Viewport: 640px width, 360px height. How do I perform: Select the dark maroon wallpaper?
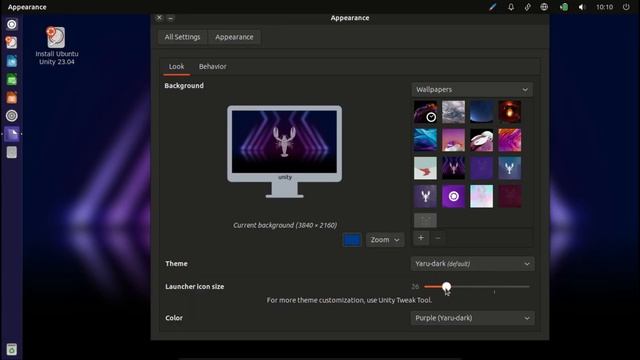click(x=509, y=196)
